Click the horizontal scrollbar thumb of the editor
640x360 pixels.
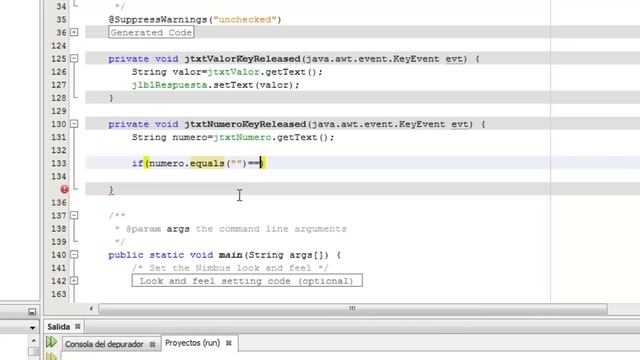pyautogui.click(x=353, y=309)
